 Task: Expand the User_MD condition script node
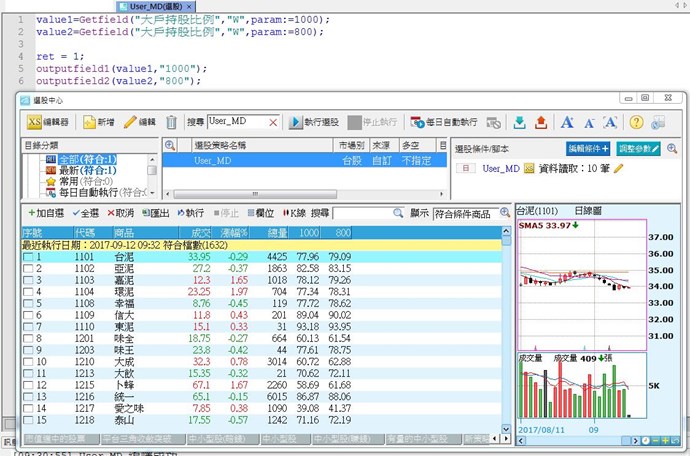[x=464, y=168]
